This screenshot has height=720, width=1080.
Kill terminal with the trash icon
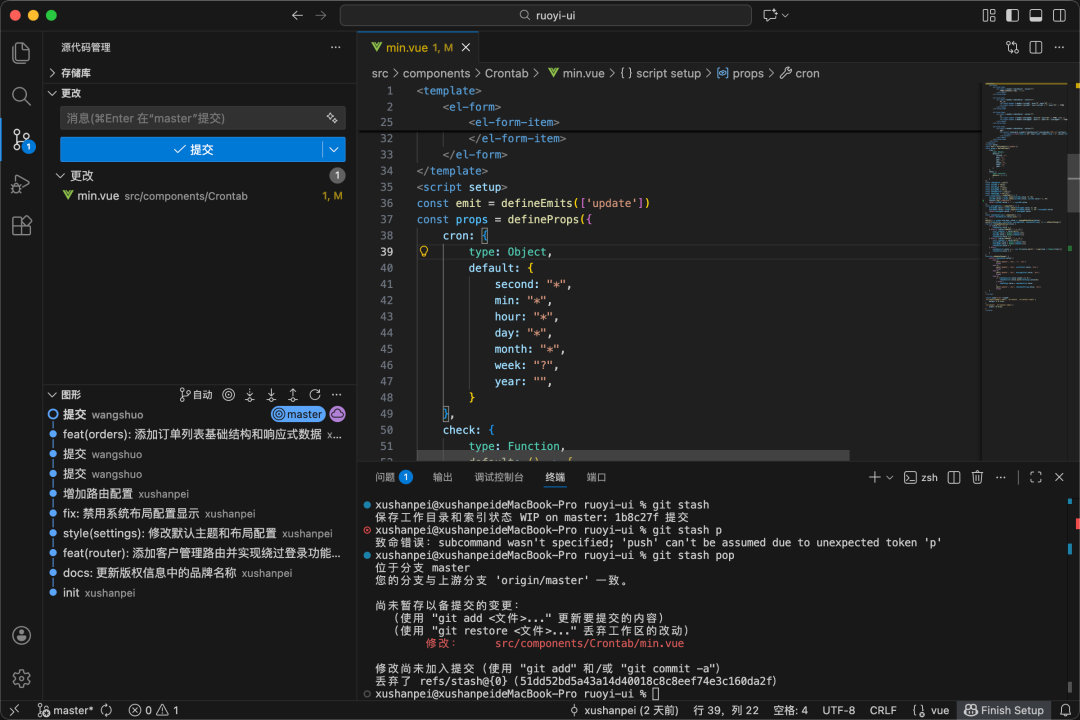pyautogui.click(x=977, y=477)
